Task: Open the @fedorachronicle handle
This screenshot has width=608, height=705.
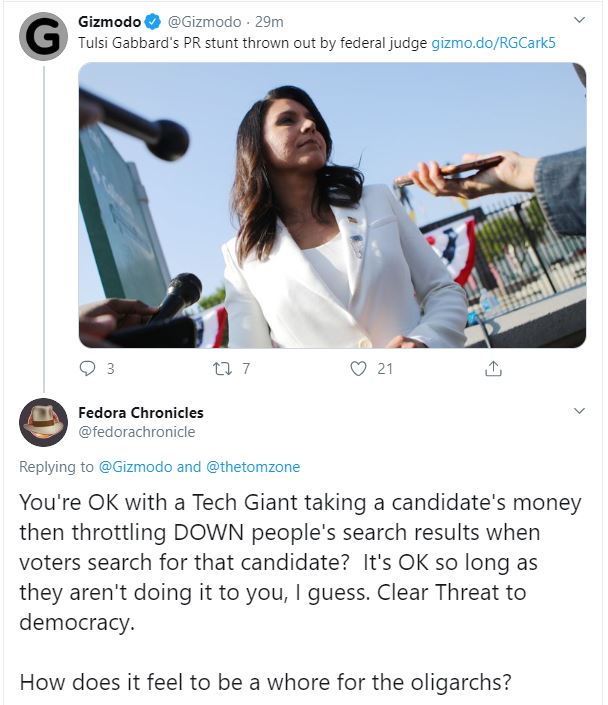Action: point(136,431)
